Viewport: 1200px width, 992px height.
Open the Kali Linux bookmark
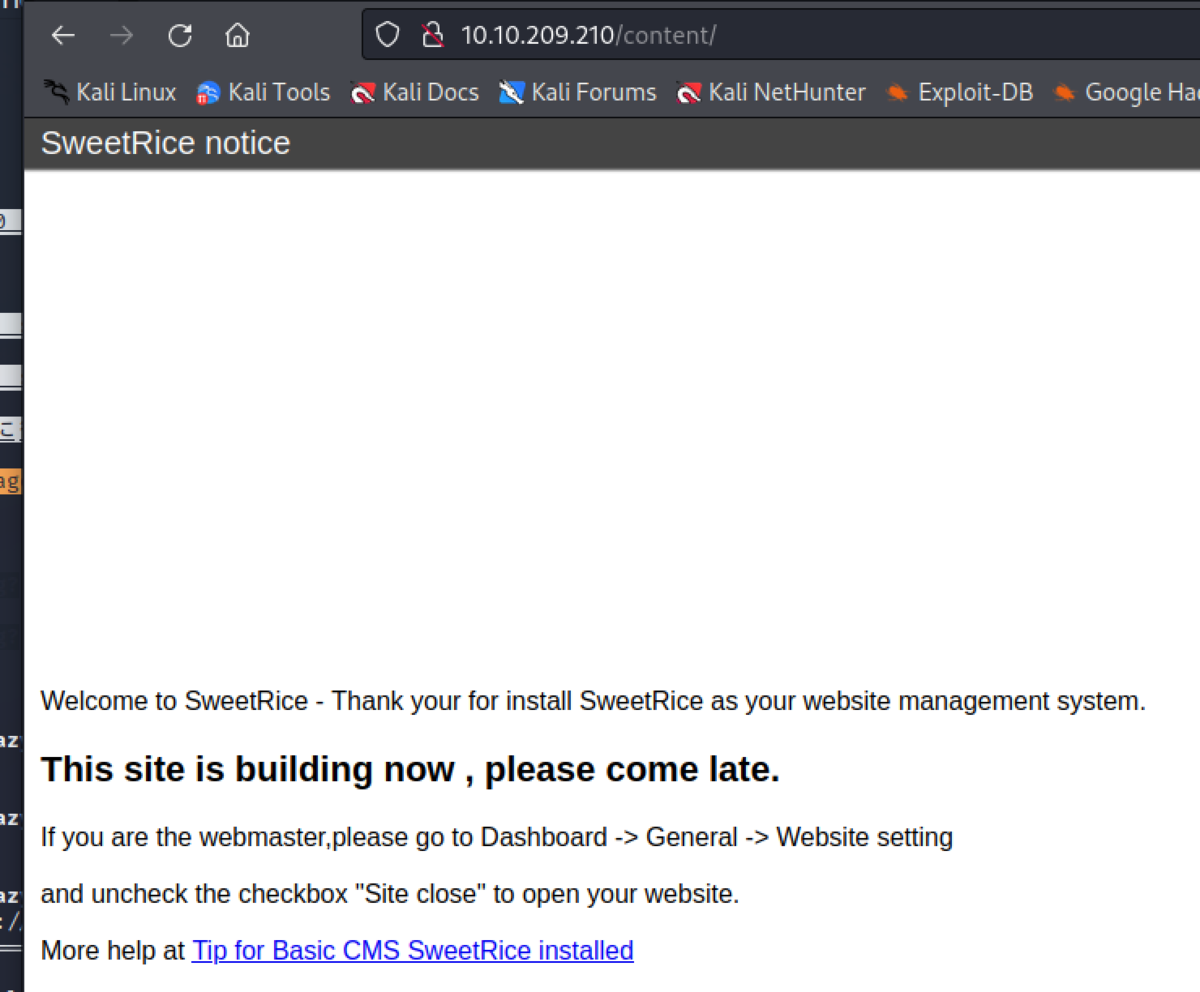110,92
